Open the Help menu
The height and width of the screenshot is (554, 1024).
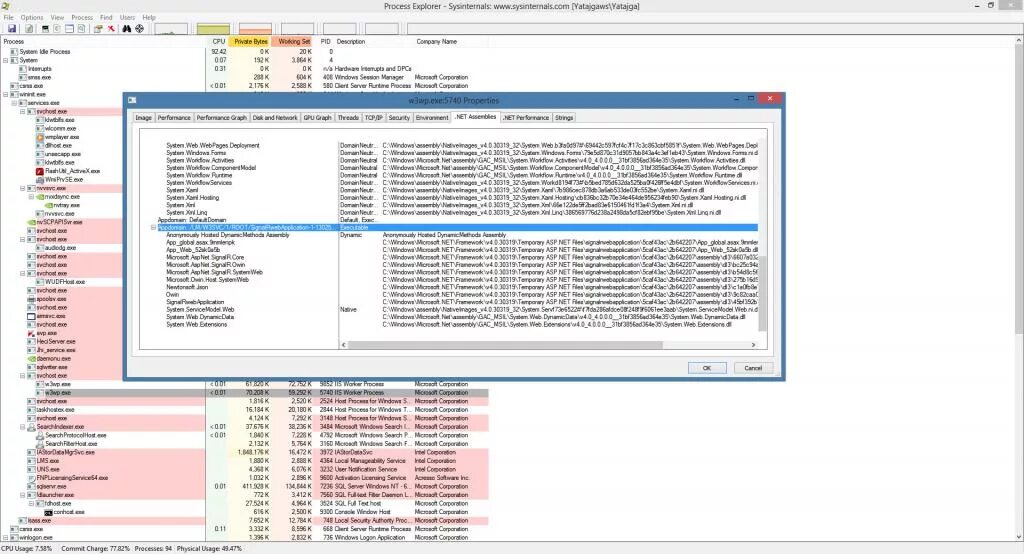[x=149, y=18]
